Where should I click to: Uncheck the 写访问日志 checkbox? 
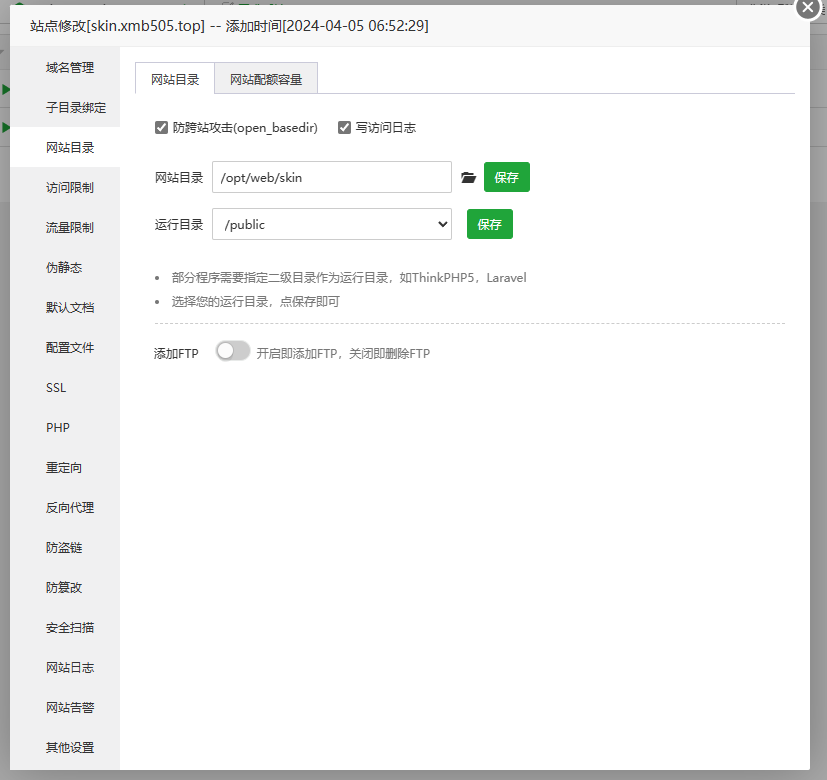point(344,128)
